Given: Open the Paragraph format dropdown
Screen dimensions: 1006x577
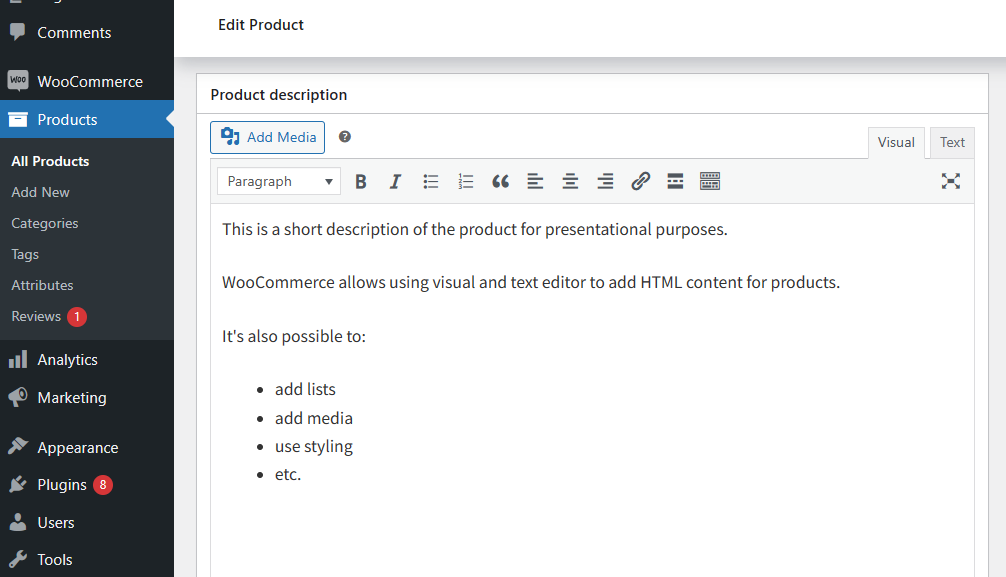Looking at the screenshot, I should 278,182.
